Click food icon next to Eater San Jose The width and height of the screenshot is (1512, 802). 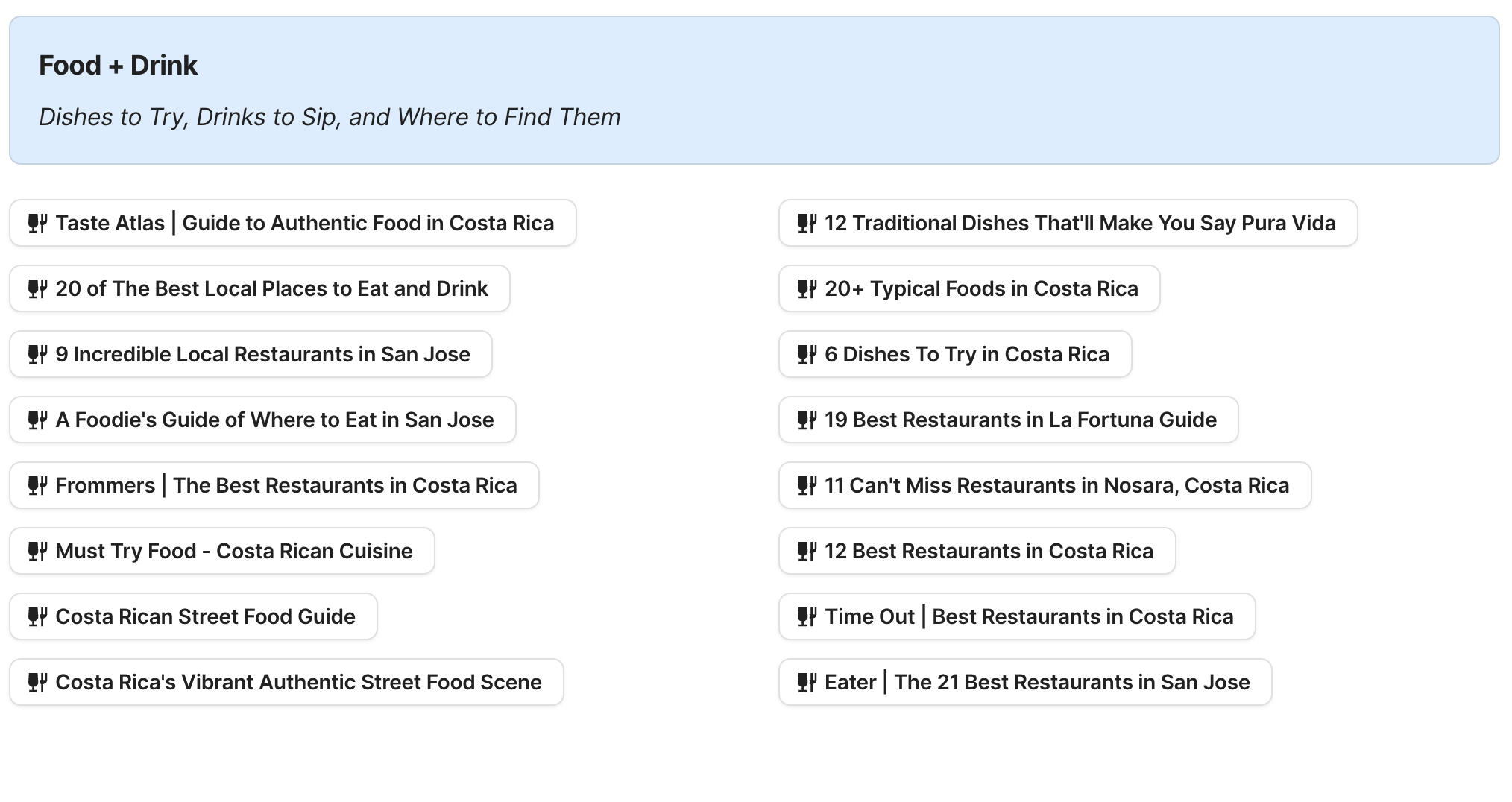tap(807, 682)
